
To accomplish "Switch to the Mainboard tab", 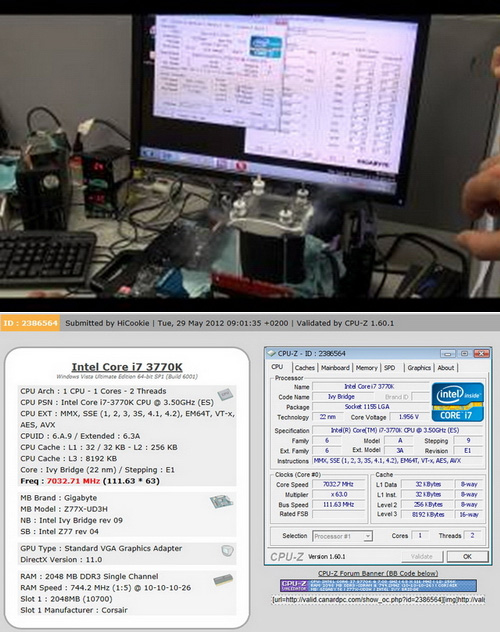I will tap(335, 368).
